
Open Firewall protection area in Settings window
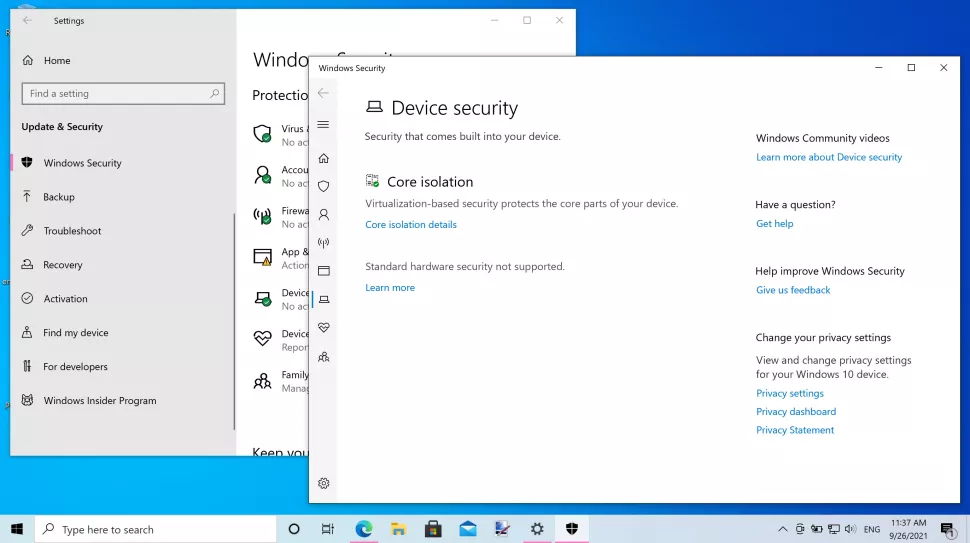280,217
